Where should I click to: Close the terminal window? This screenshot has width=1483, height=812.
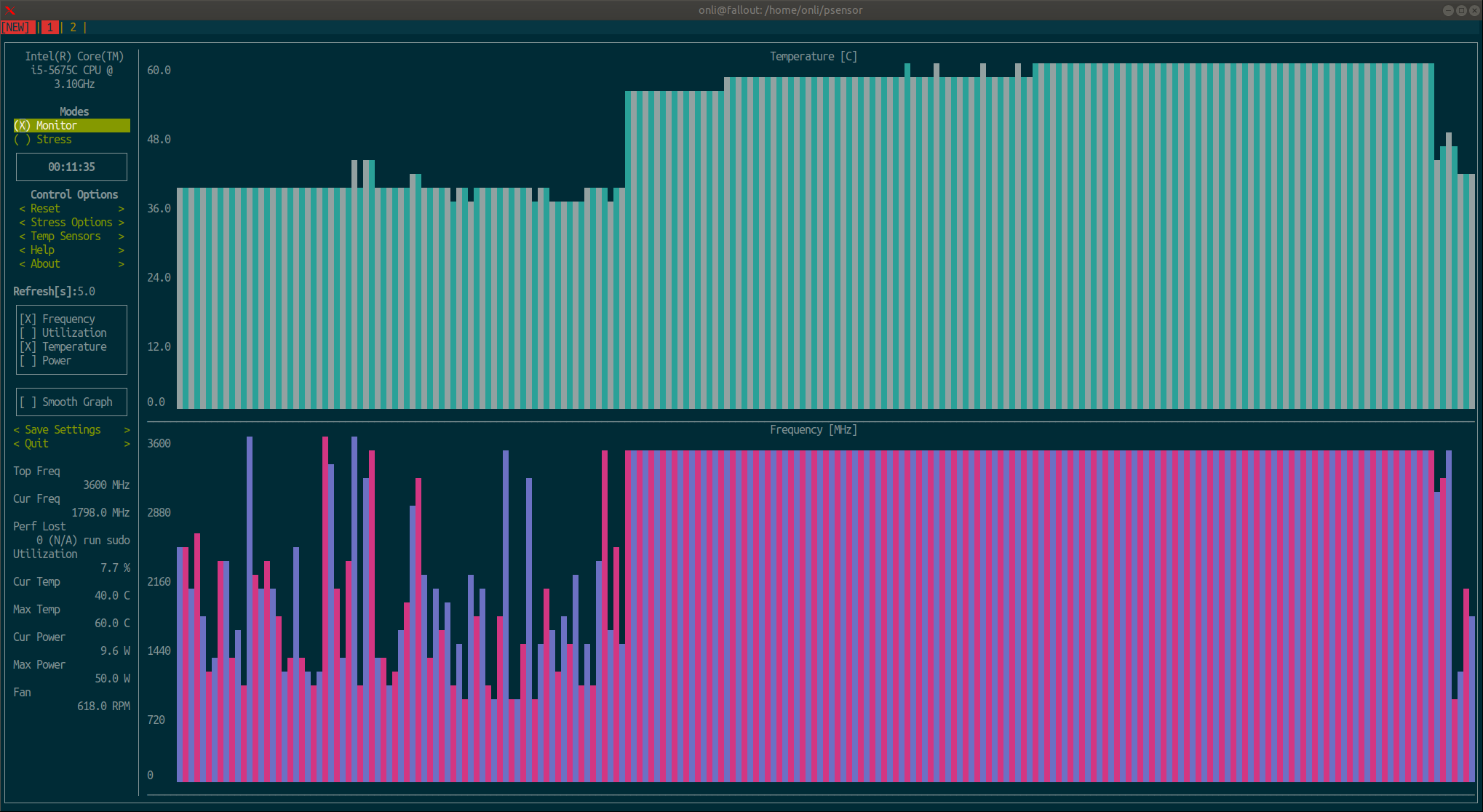coord(1474,10)
